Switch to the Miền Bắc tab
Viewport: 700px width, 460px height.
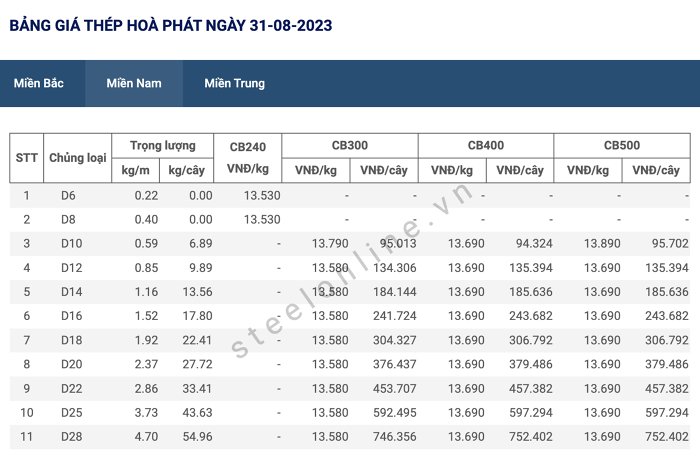click(x=39, y=84)
